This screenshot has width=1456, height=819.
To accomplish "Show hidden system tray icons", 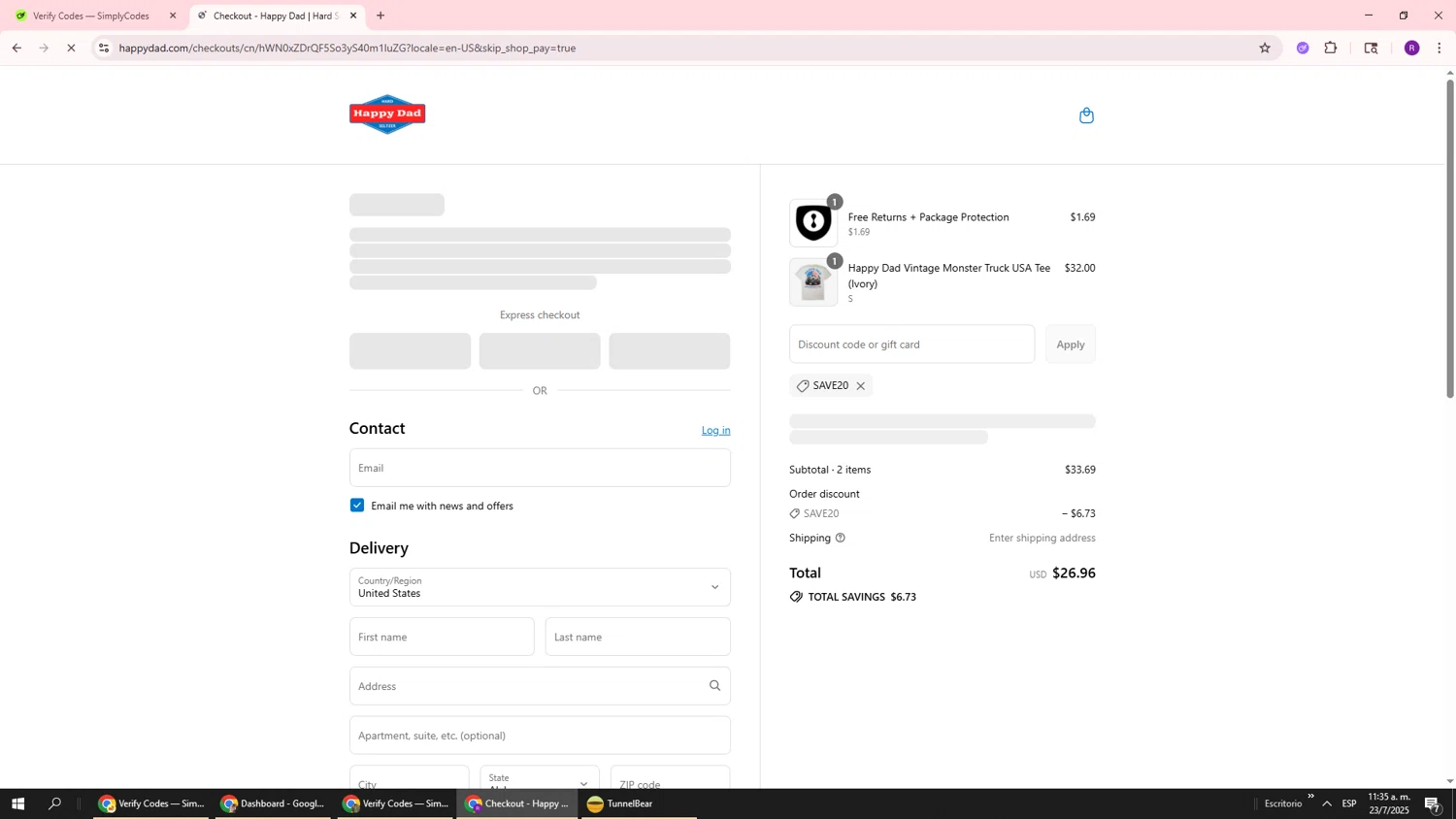I will tap(1327, 803).
